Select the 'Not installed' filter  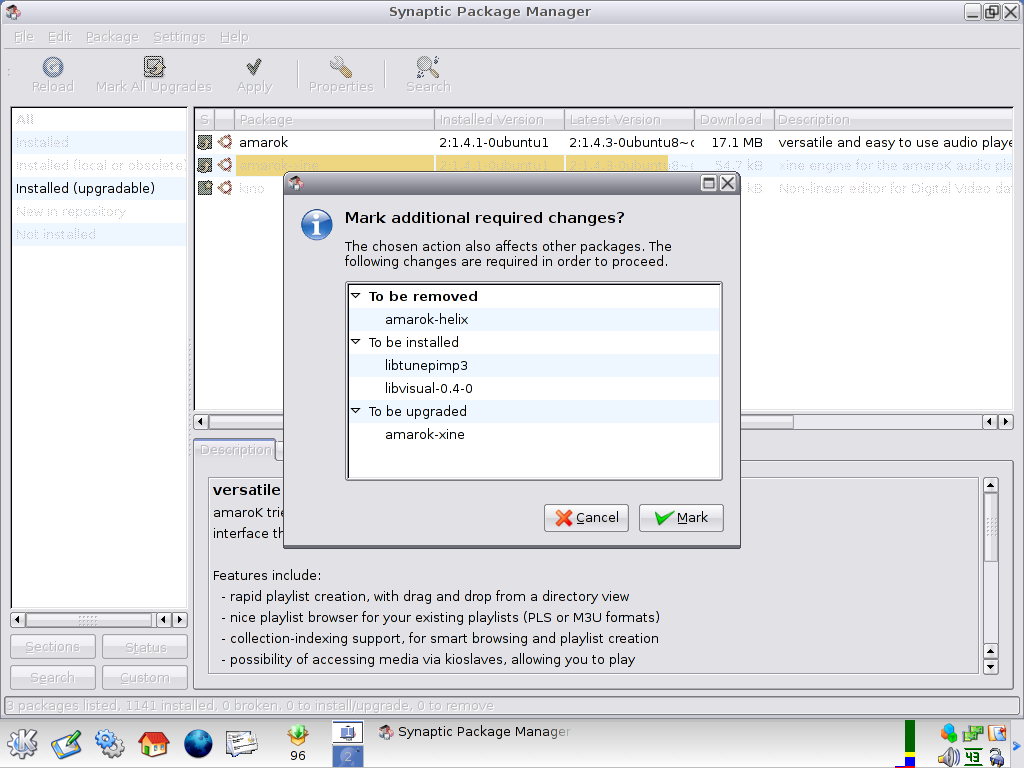(x=99, y=234)
